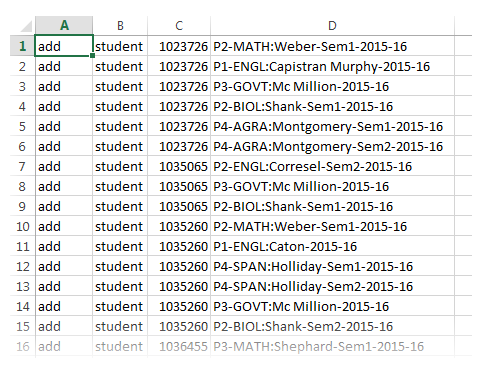
Task: Select column C header
Action: click(x=179, y=25)
